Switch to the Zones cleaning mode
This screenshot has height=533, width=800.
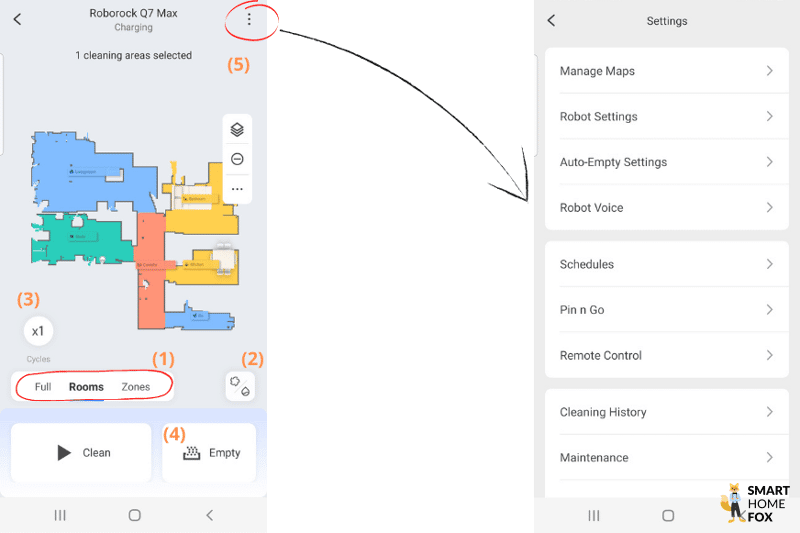136,387
